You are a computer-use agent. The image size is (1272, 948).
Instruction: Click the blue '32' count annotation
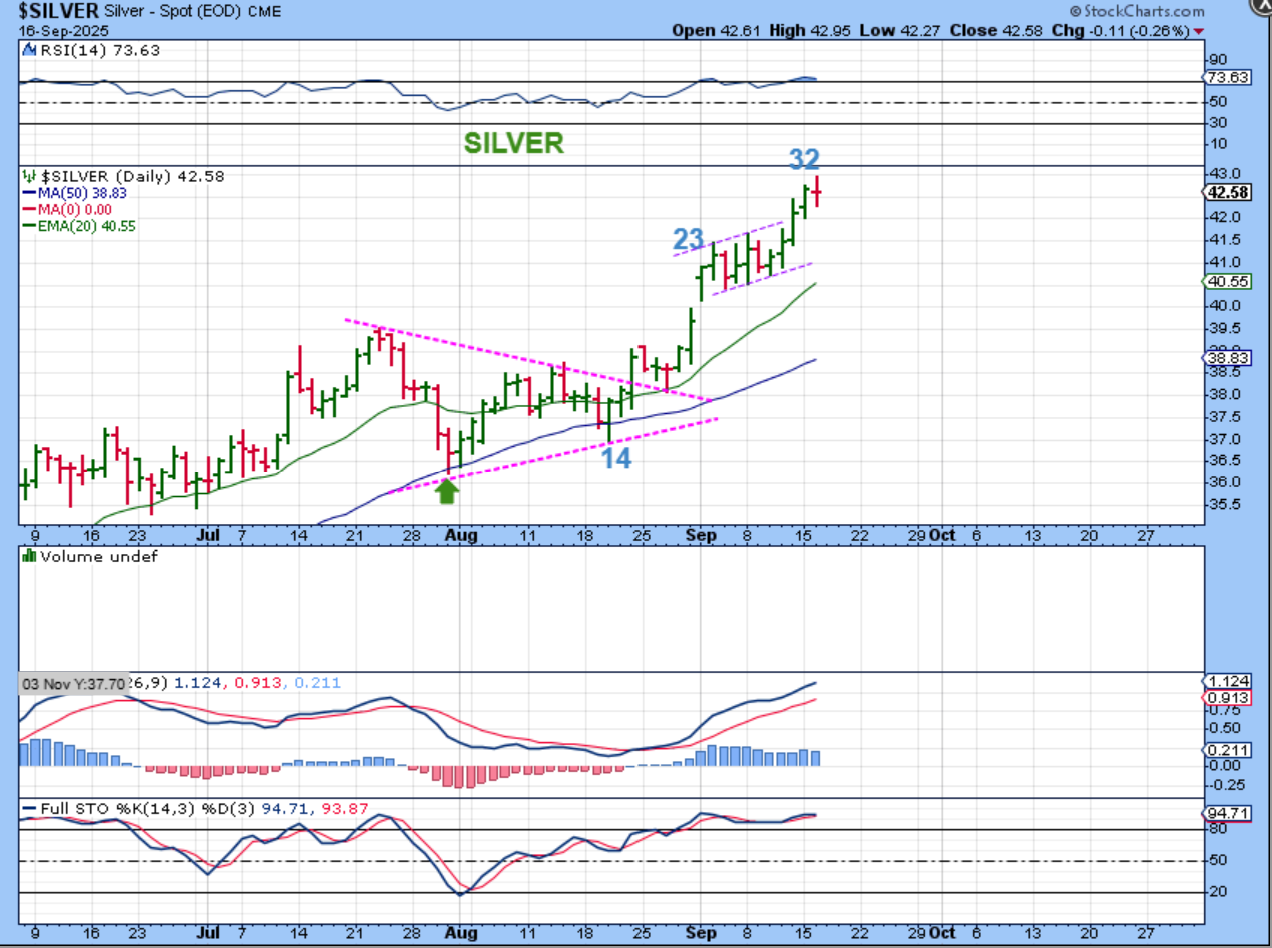[804, 159]
